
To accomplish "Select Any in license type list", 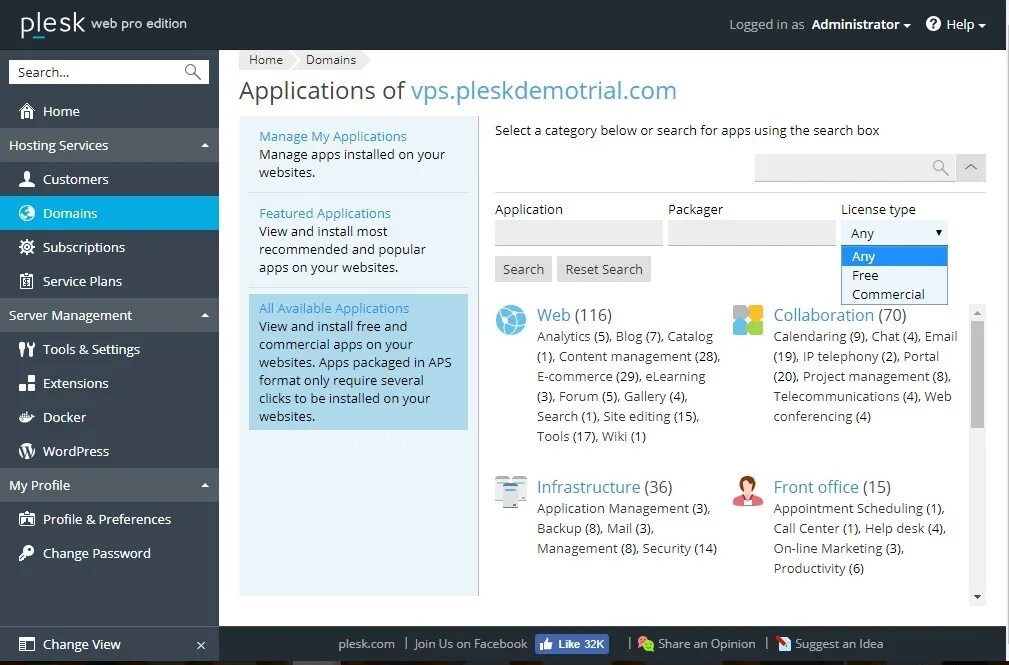I will pos(894,256).
